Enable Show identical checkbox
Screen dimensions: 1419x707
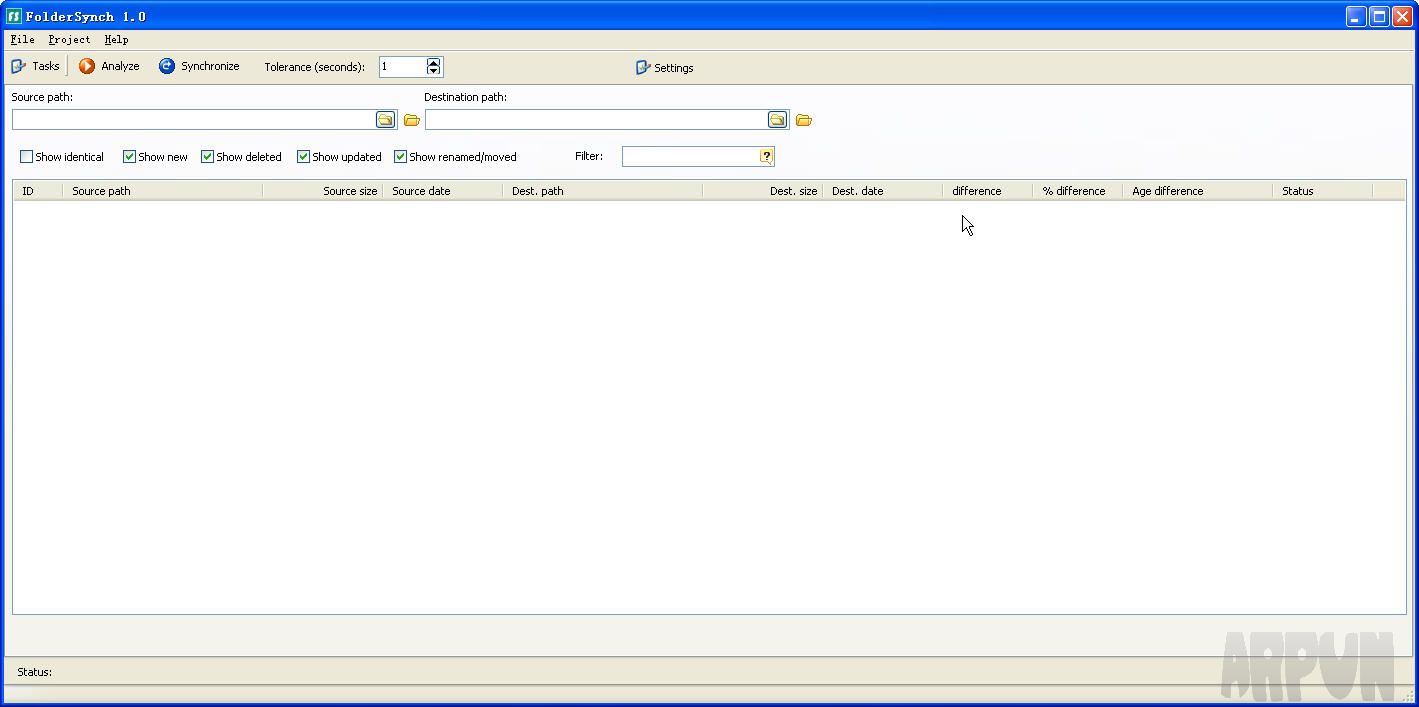tap(27, 157)
